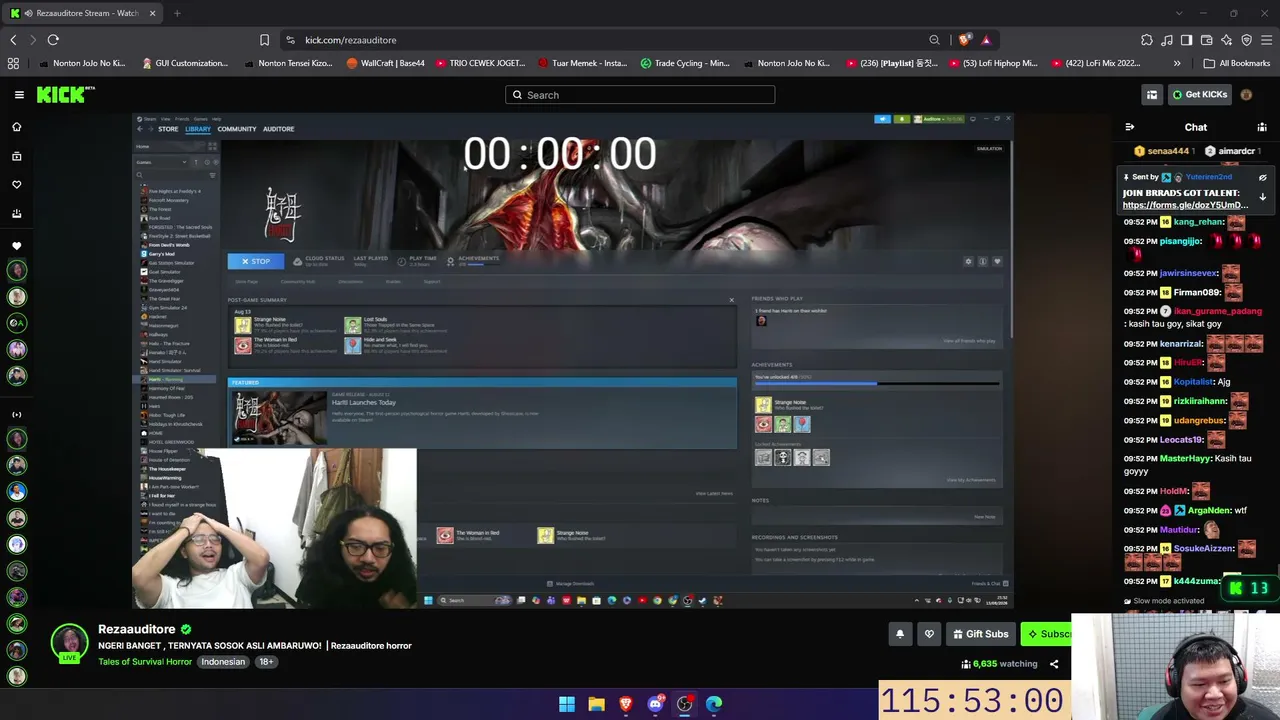
Task: Bookmark this page with the bookmark icon
Action: point(264,40)
